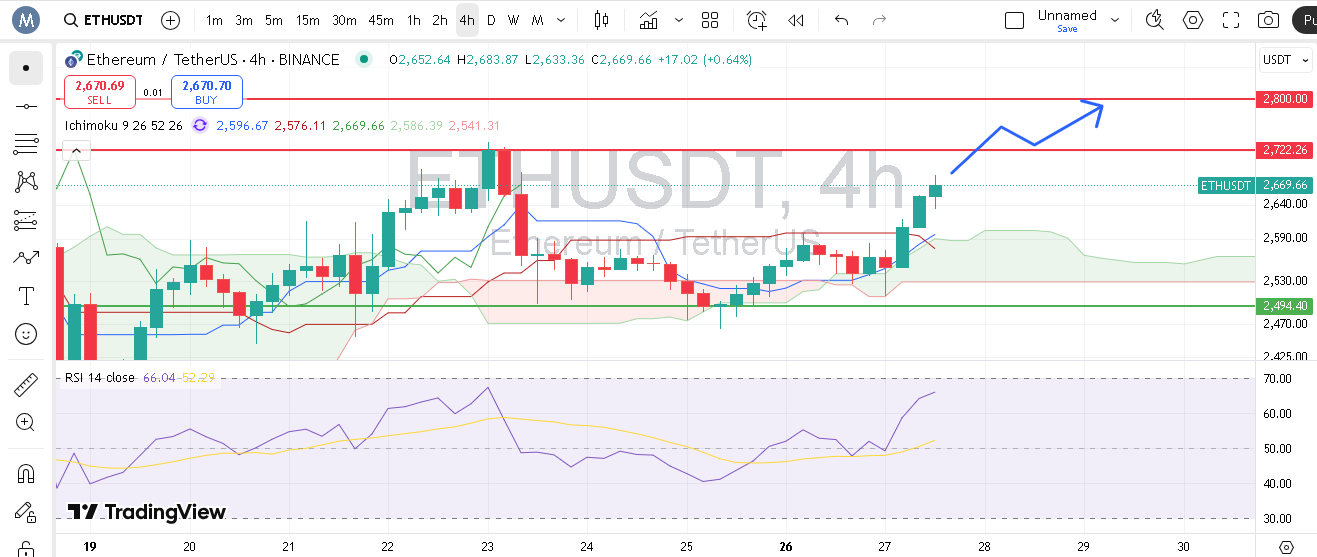Image resolution: width=1317 pixels, height=557 pixels.
Task: Click the ETHUSDT 2,669.66 last price label
Action: [1255, 185]
